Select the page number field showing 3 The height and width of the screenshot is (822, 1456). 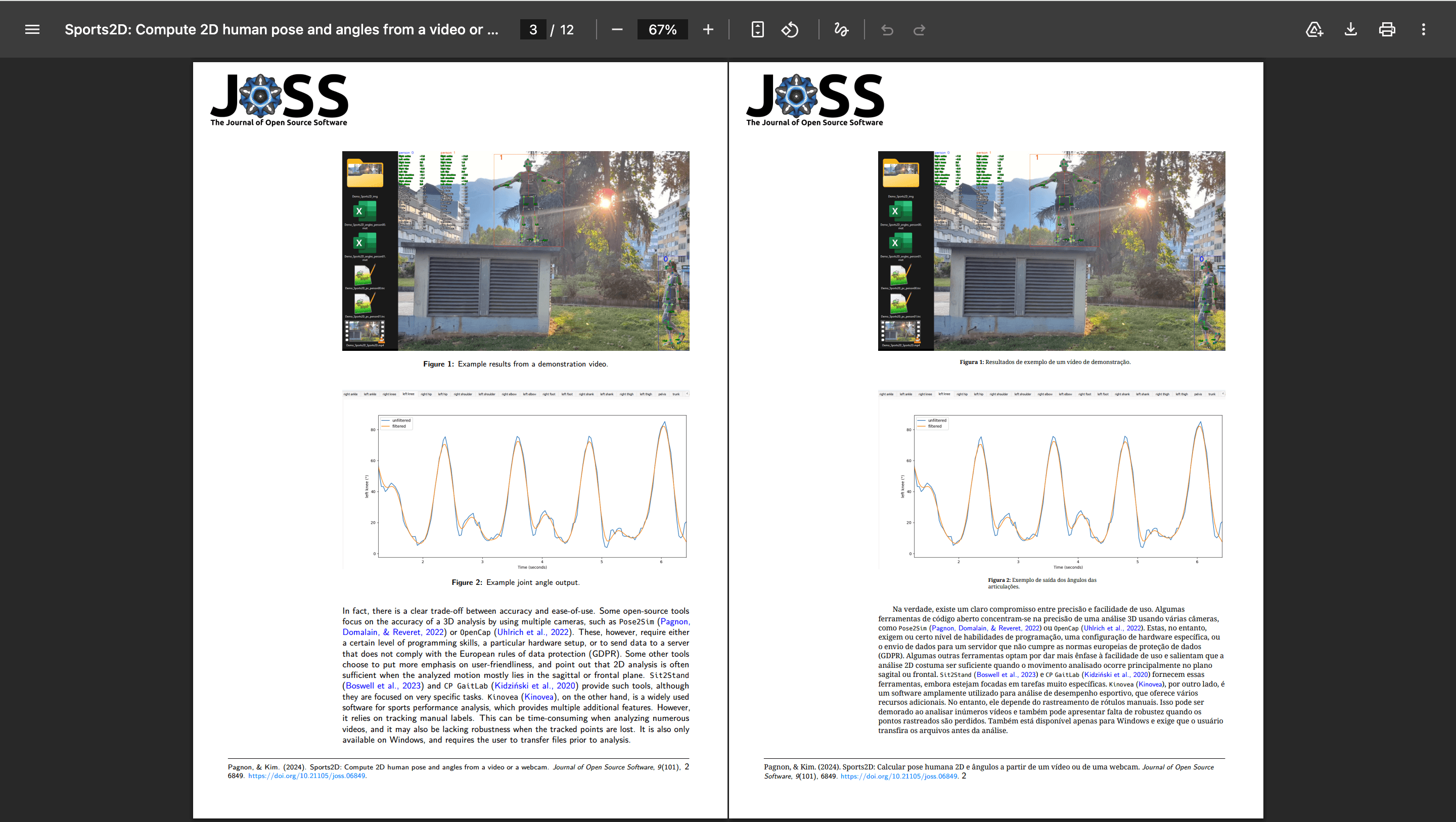533,29
